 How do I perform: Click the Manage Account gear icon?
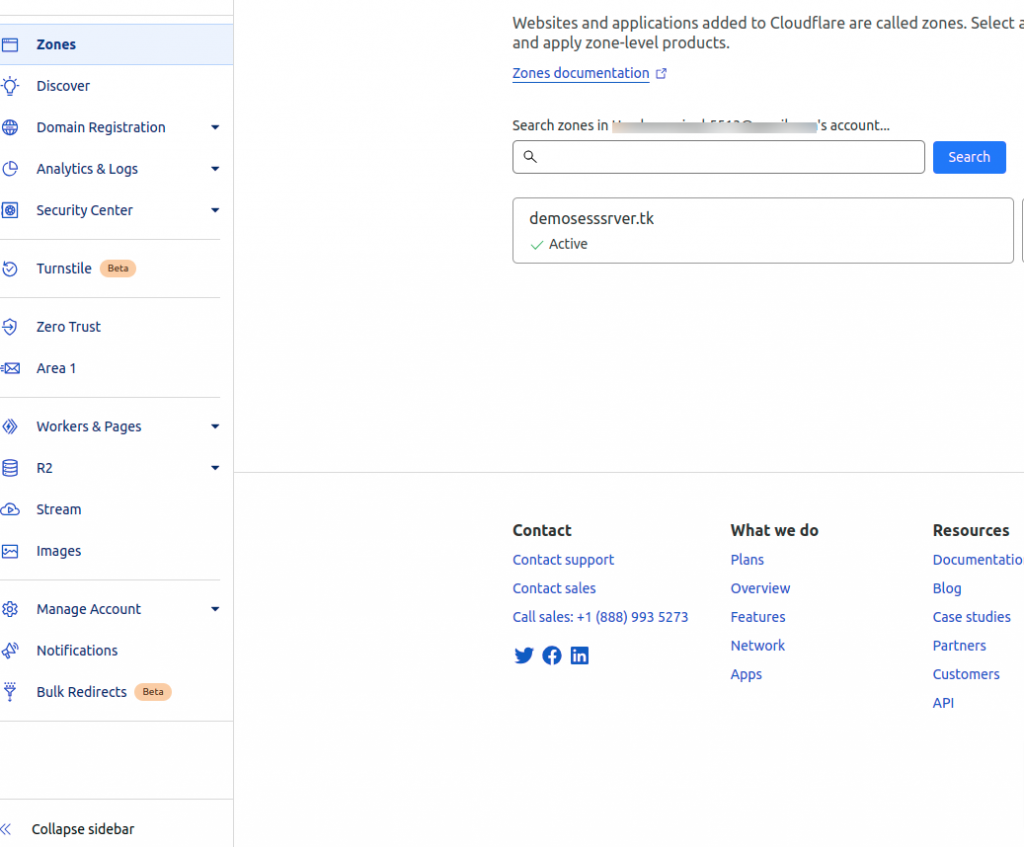(10, 609)
